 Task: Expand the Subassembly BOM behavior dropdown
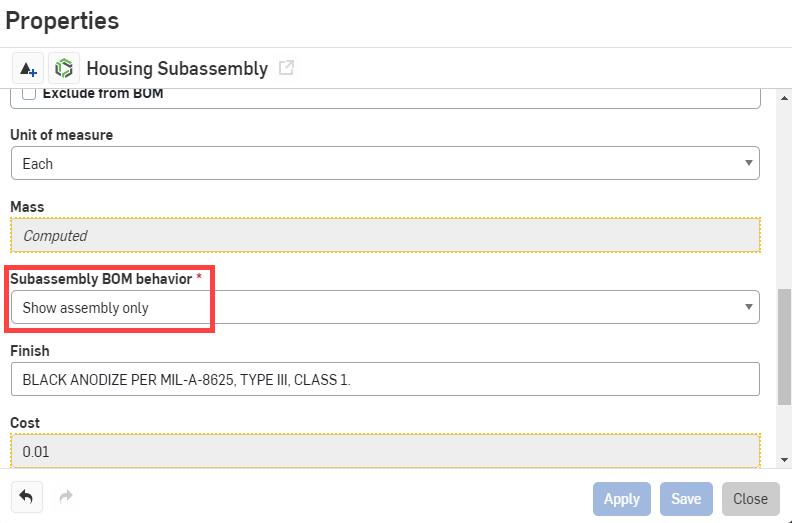(384, 307)
